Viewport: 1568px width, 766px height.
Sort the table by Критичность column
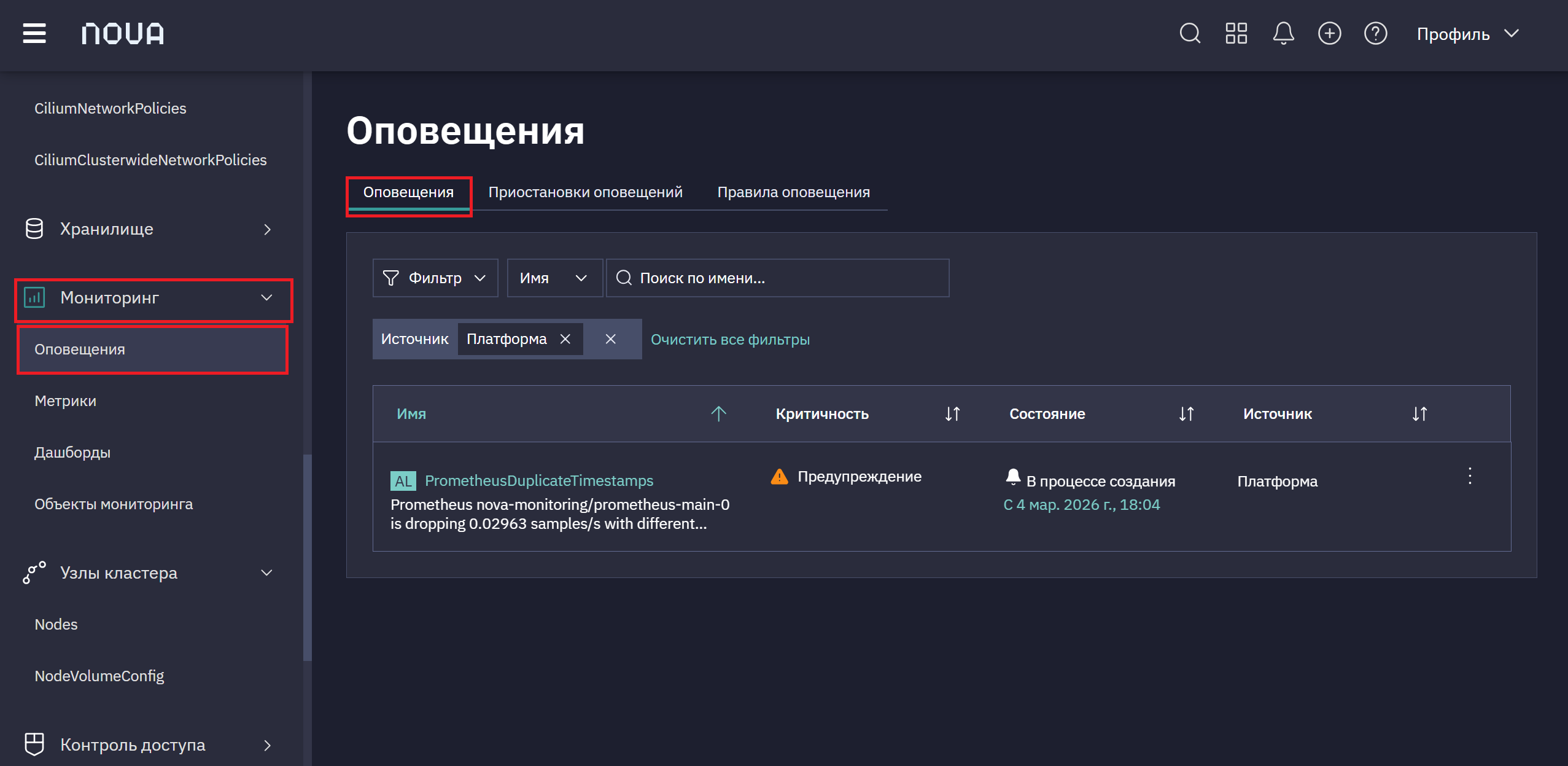952,414
